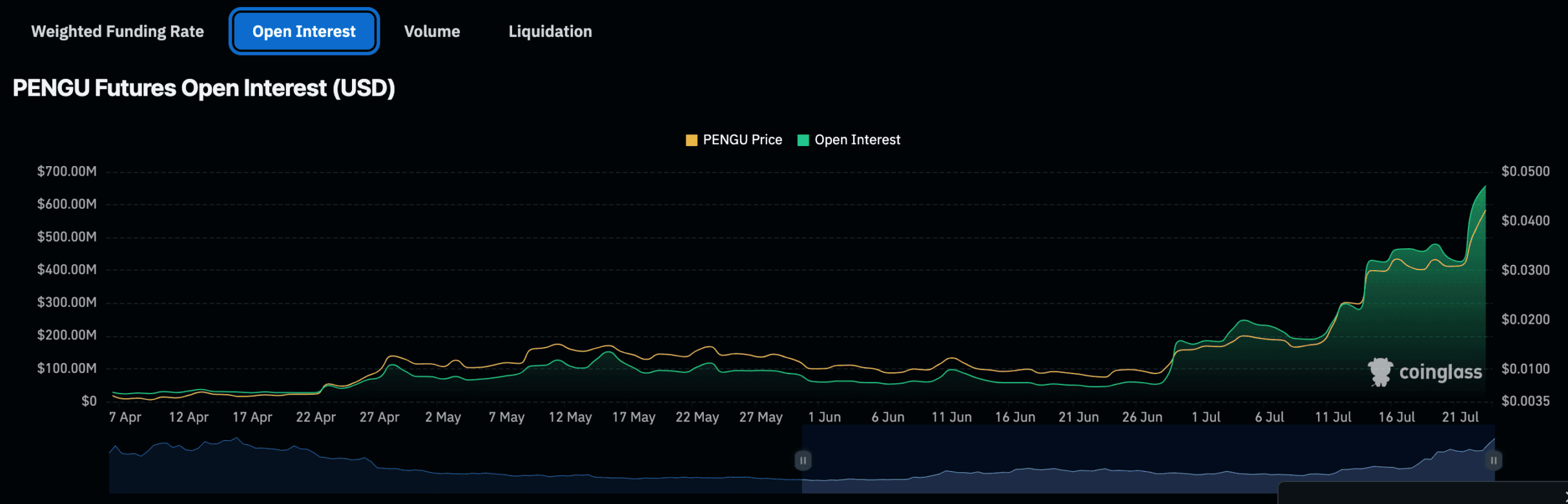Screen dimensions: 1568x504
Task: Click the '$100.00M' y-axis label
Action: pyautogui.click(x=67, y=368)
